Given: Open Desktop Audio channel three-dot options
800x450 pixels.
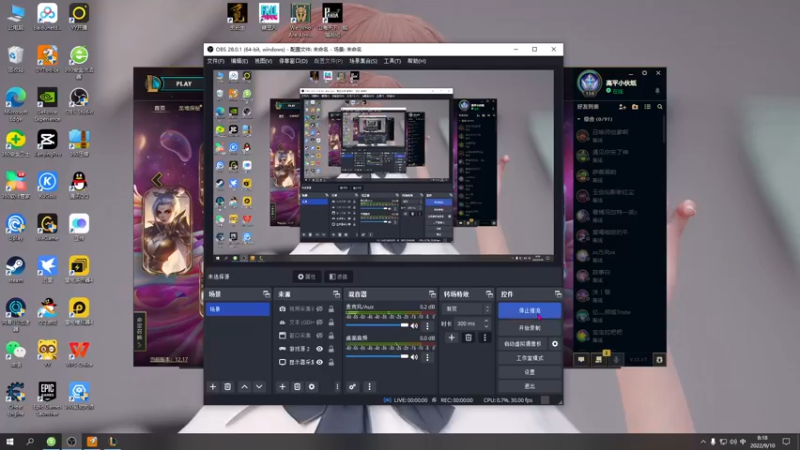Looking at the screenshot, I should pos(428,357).
